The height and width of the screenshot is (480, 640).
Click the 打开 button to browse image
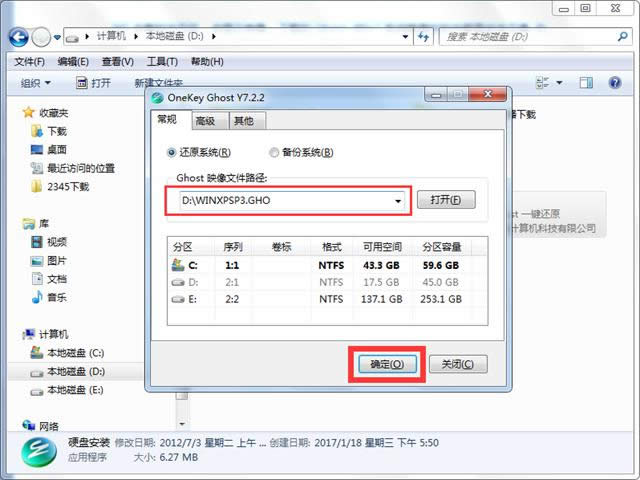click(x=445, y=200)
